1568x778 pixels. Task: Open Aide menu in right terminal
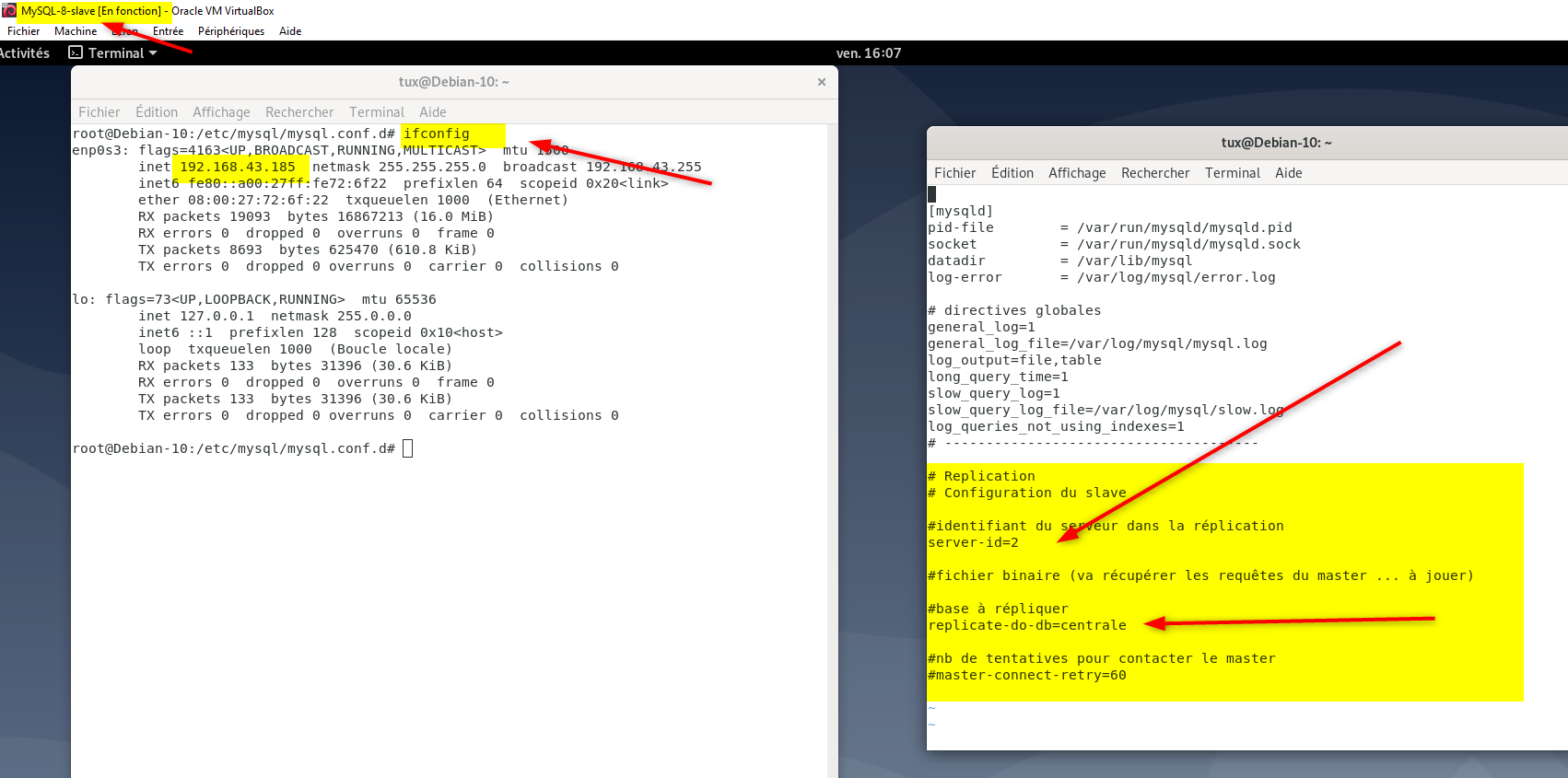(1289, 173)
